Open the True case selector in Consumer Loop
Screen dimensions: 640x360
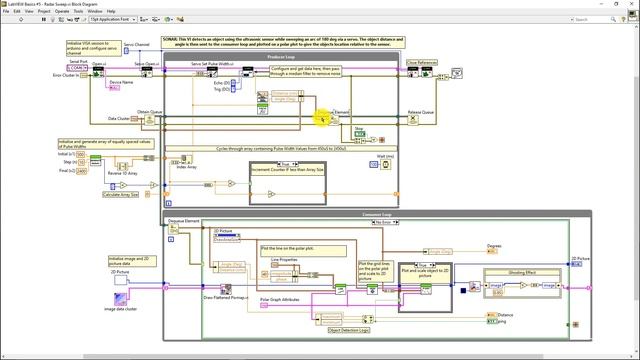pyautogui.click(x=424, y=265)
